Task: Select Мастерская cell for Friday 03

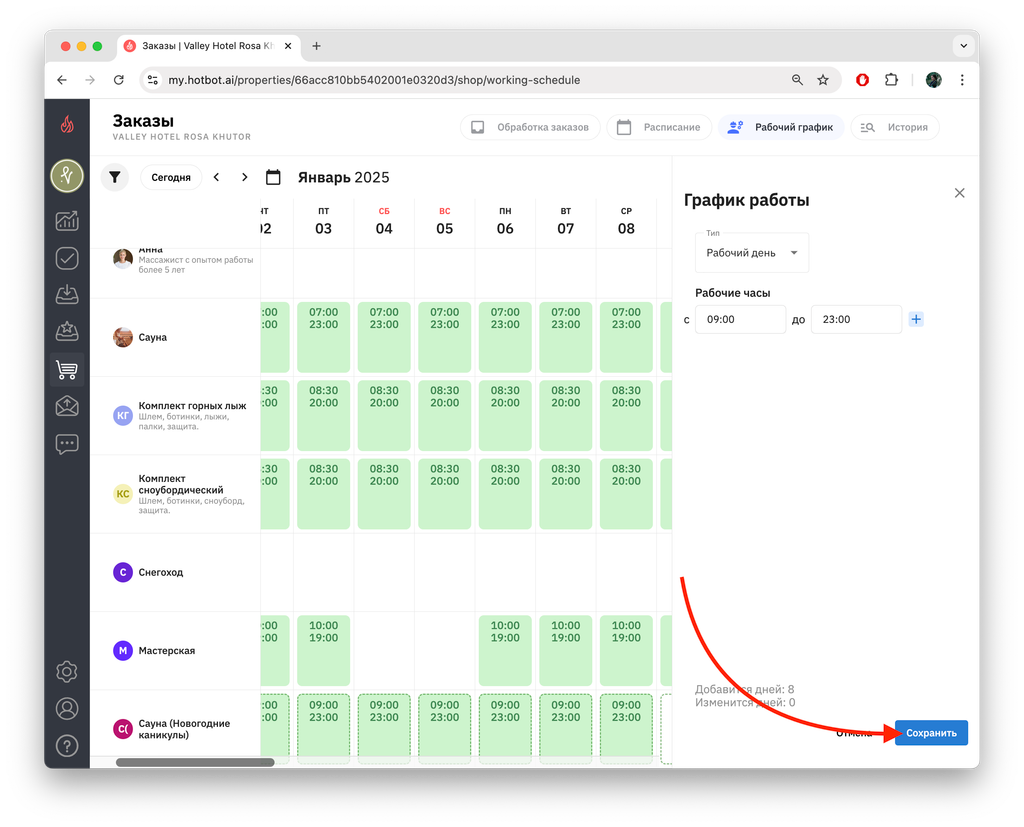Action: click(323, 651)
